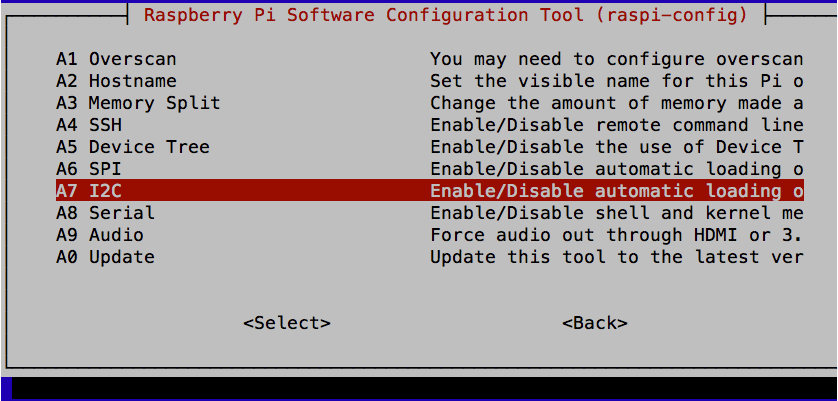Choose the A2 Hostname option

[116, 81]
